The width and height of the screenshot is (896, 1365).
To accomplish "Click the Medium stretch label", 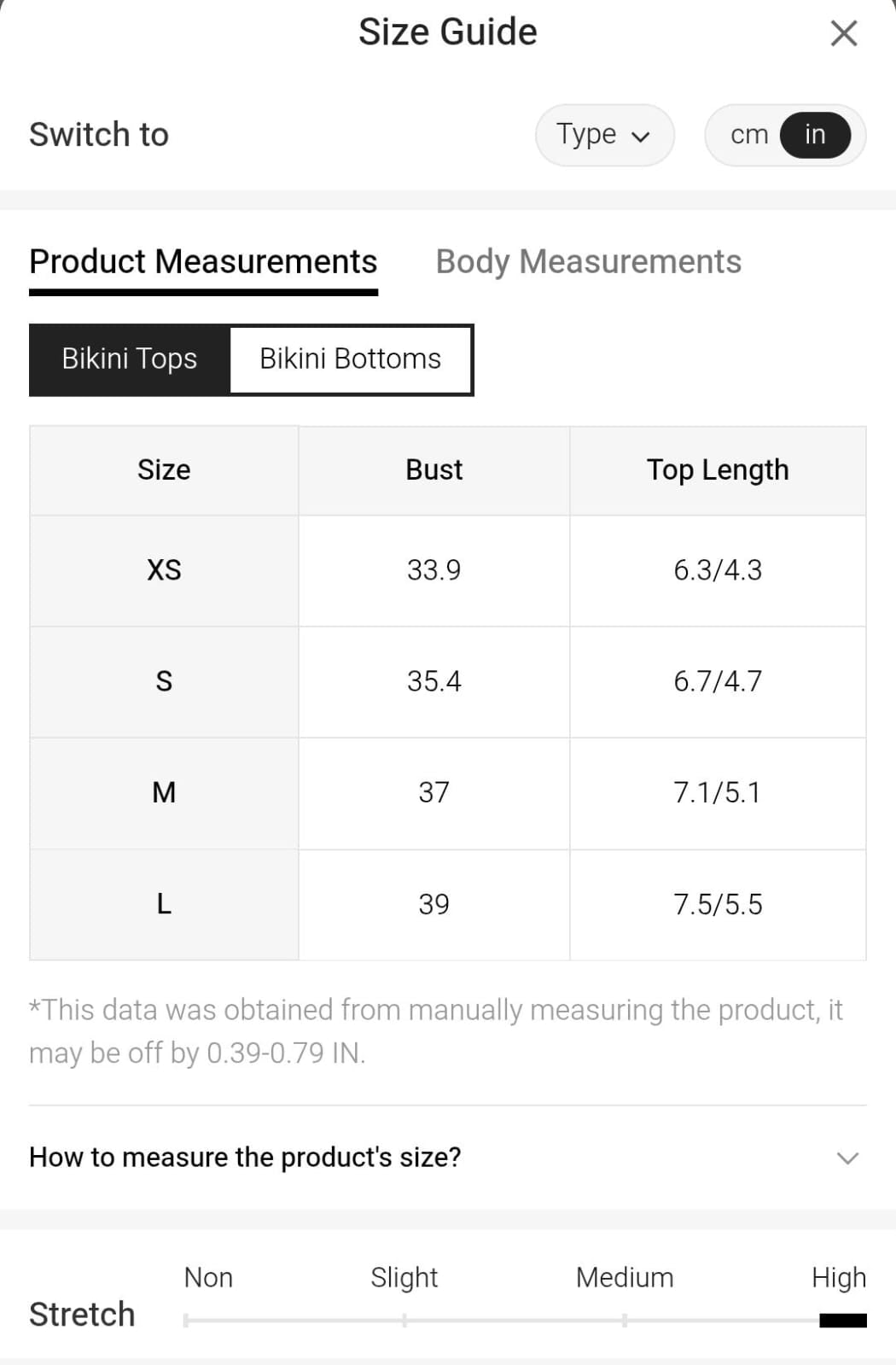I will click(x=625, y=1277).
